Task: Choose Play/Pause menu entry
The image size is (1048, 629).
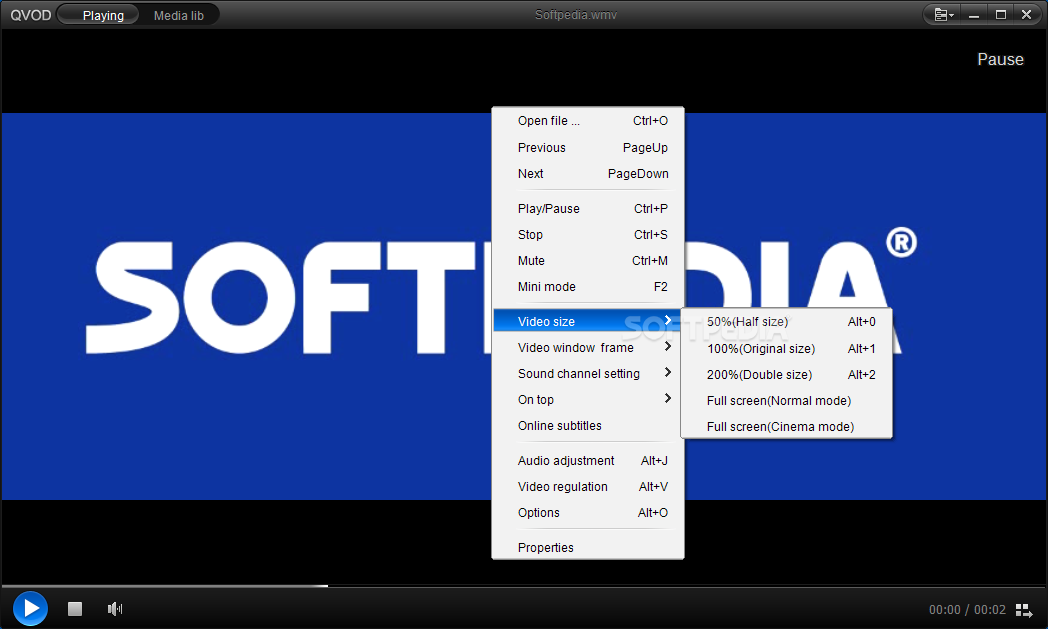Action: [x=588, y=209]
